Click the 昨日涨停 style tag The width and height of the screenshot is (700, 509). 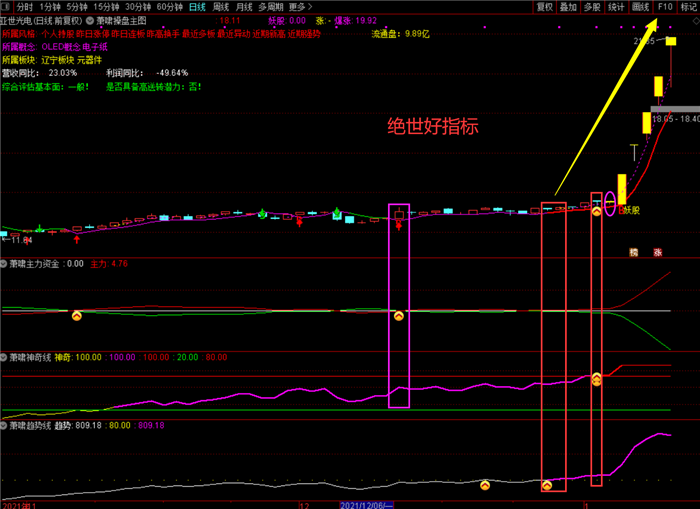pos(93,33)
